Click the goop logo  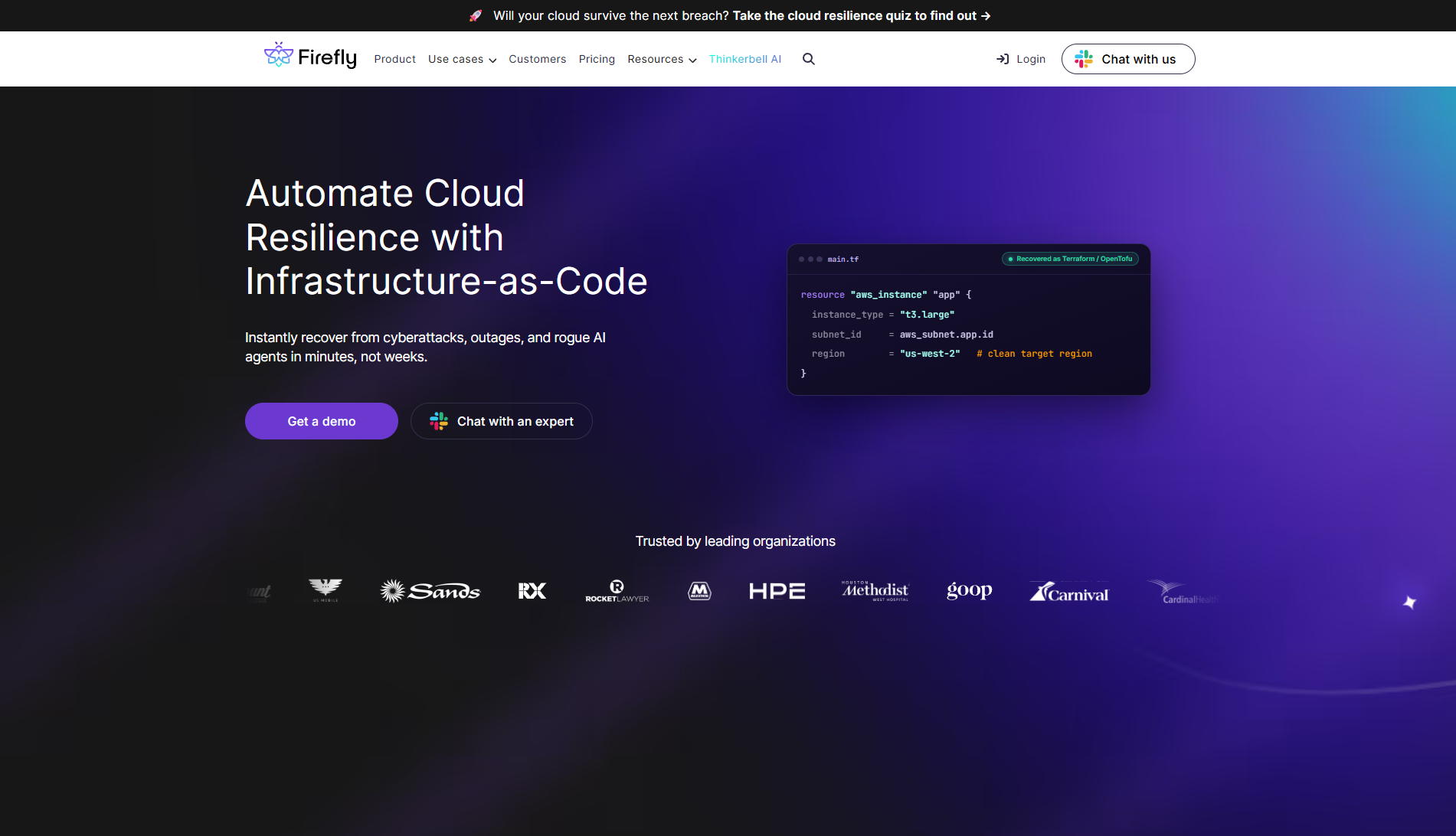pos(970,590)
